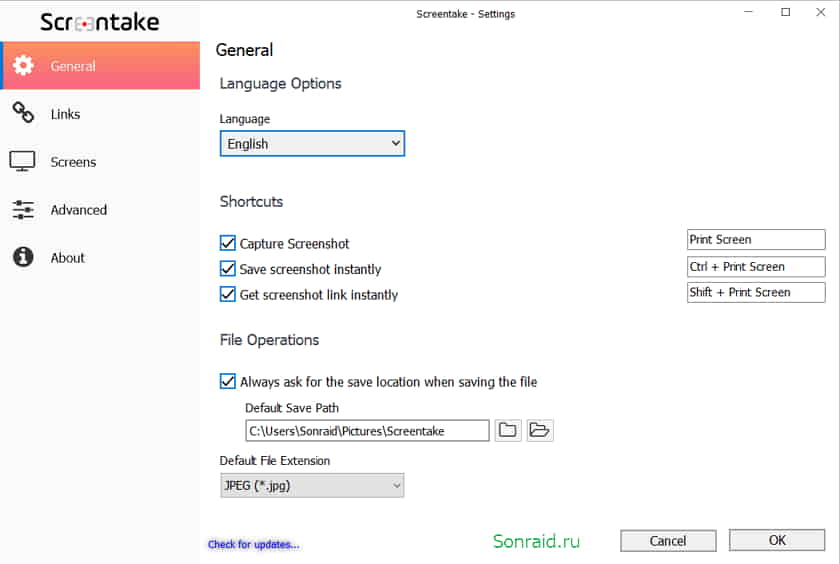Click the Screens monitor icon
Screen dimensions: 840x564
click(22, 161)
